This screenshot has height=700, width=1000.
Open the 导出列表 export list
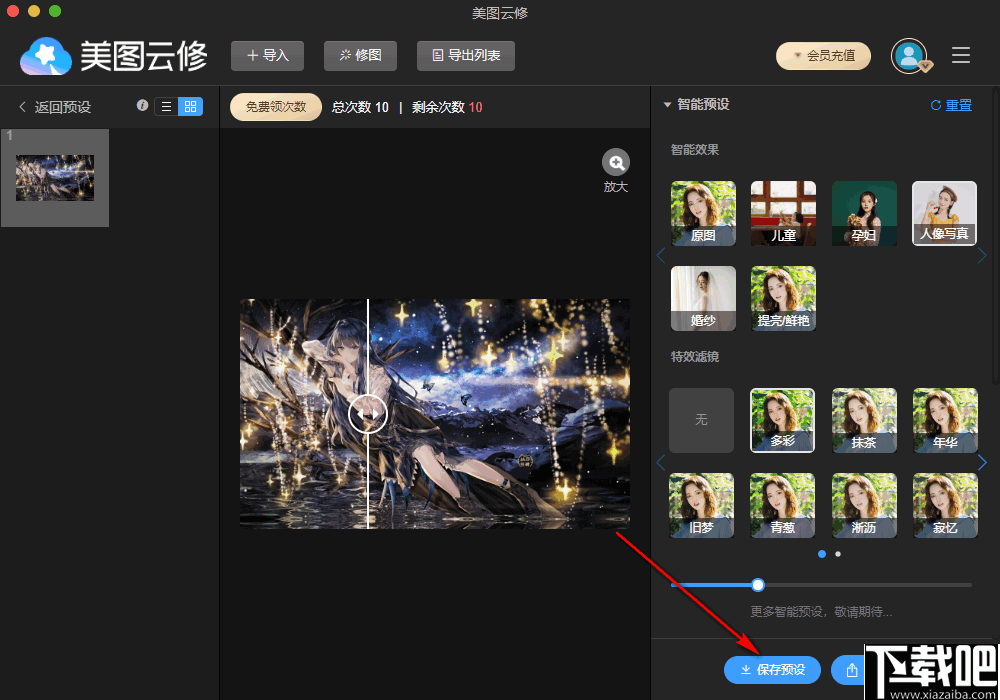[x=466, y=55]
